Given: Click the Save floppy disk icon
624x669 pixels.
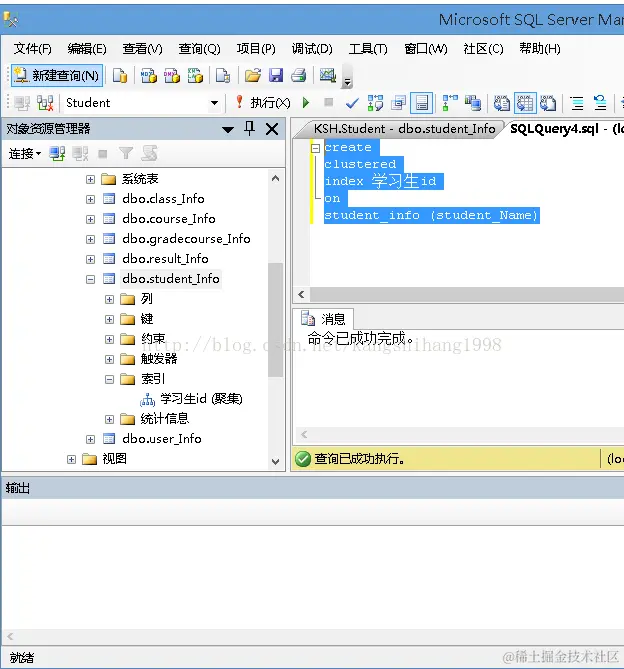Looking at the screenshot, I should coord(276,76).
